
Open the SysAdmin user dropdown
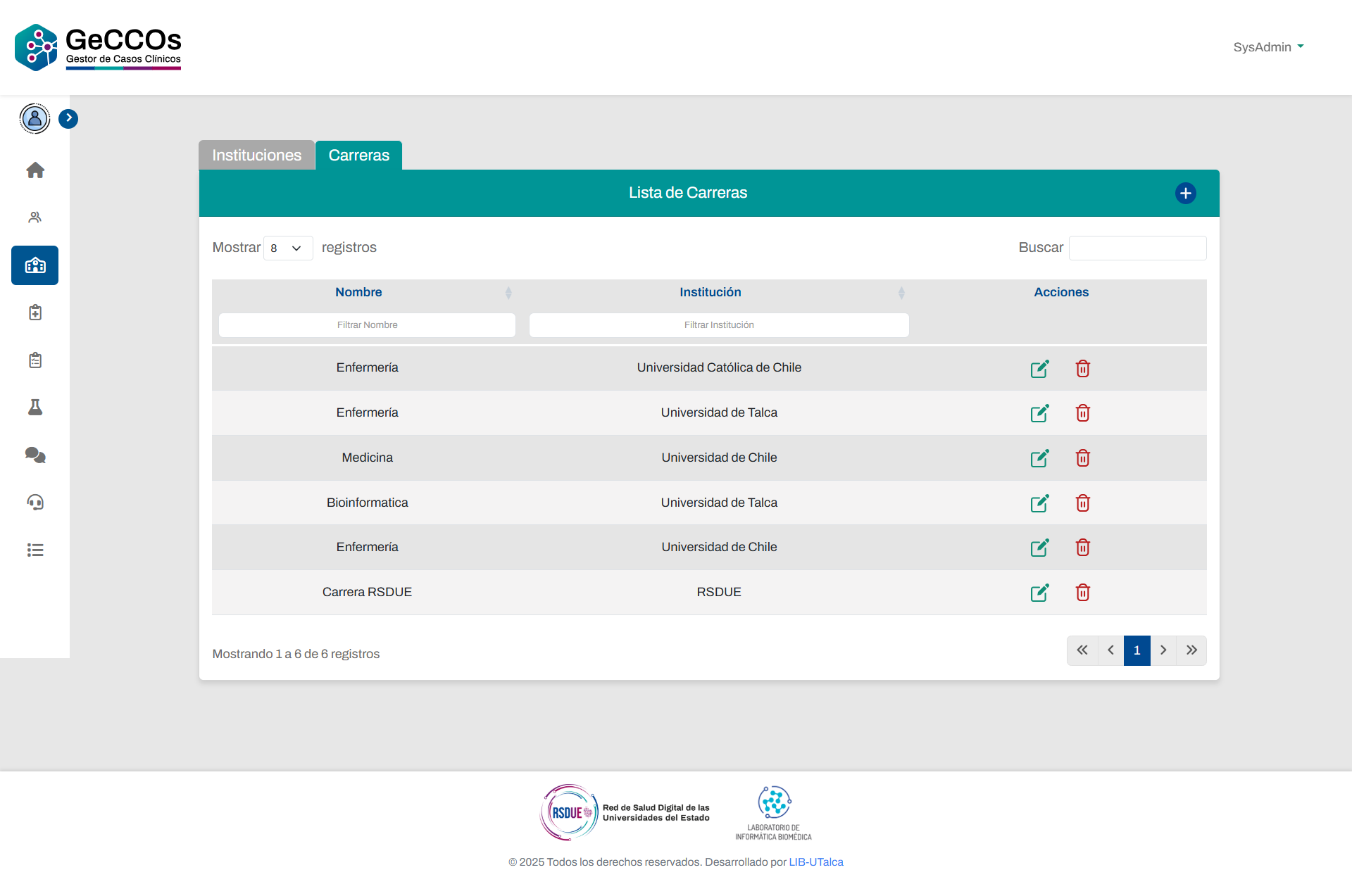[1268, 47]
